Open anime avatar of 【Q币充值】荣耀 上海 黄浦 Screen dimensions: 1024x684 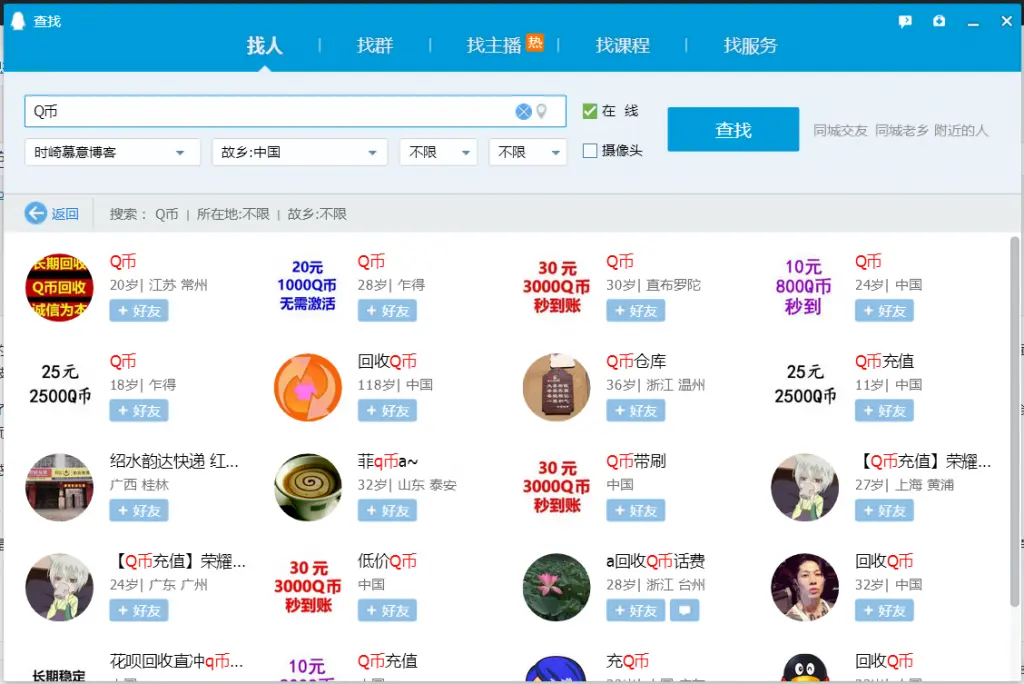tap(805, 487)
